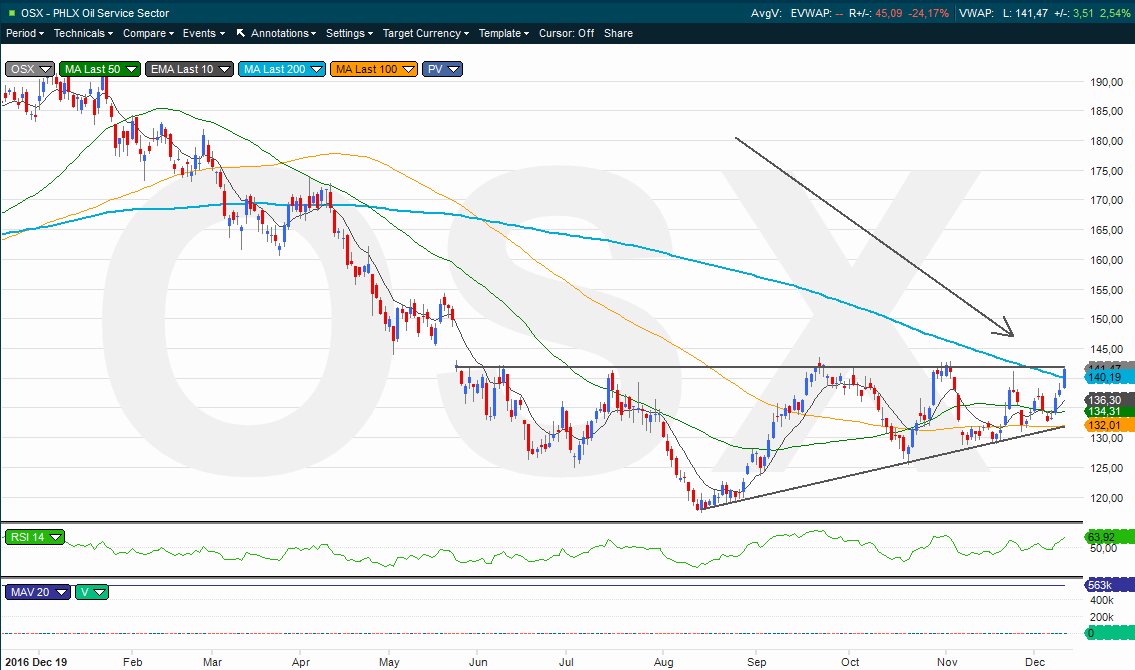Open the Events menu
Viewport: 1135px width, 670px height.
pyautogui.click(x=203, y=33)
